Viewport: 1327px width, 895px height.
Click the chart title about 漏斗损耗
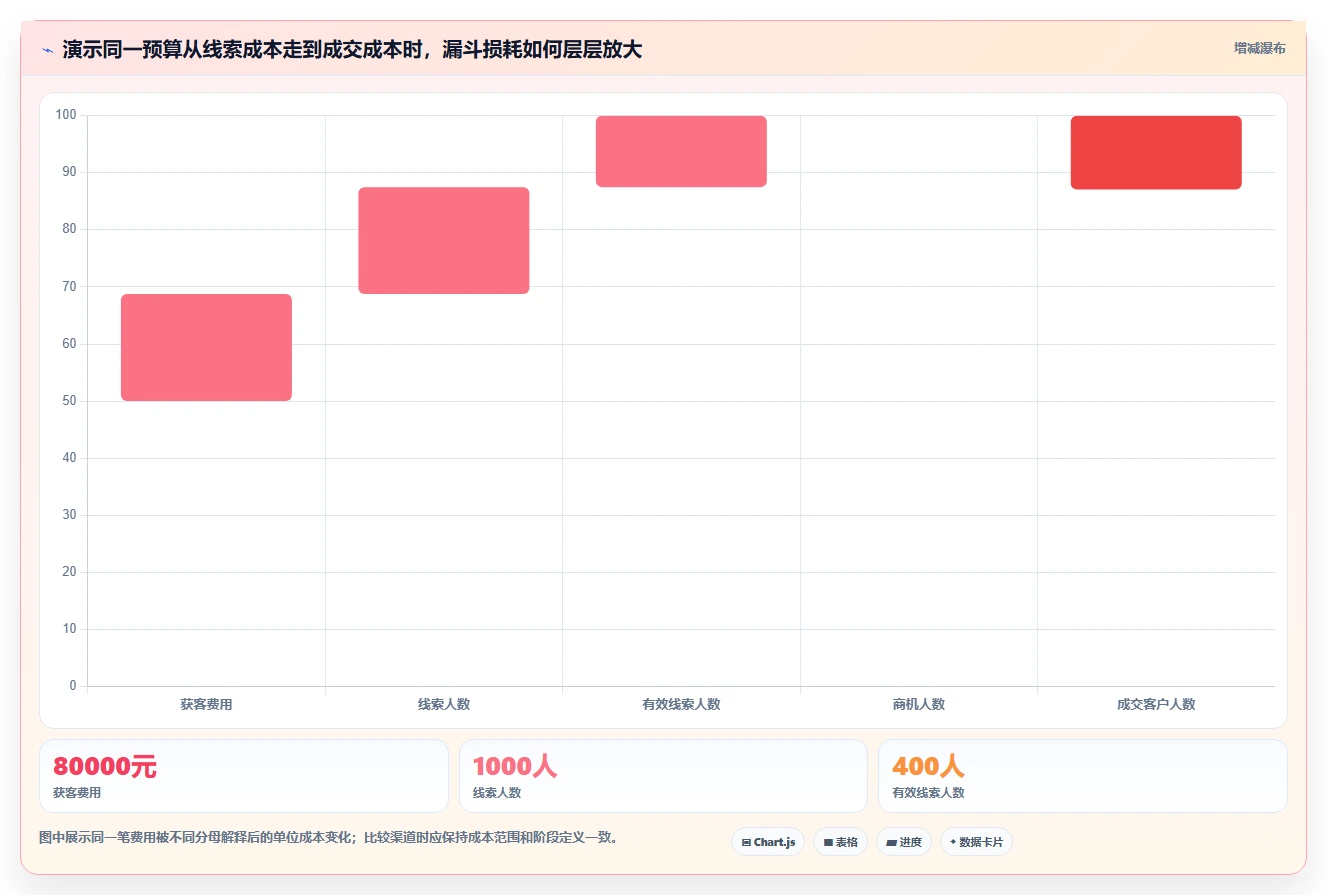(x=352, y=49)
